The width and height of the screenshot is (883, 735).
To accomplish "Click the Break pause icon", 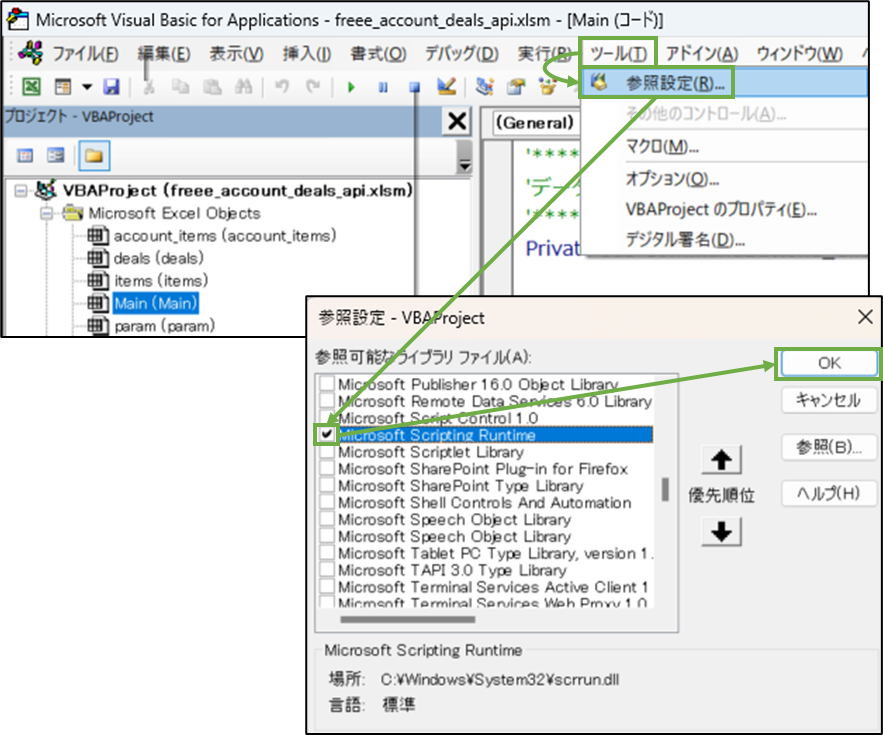I will [383, 87].
